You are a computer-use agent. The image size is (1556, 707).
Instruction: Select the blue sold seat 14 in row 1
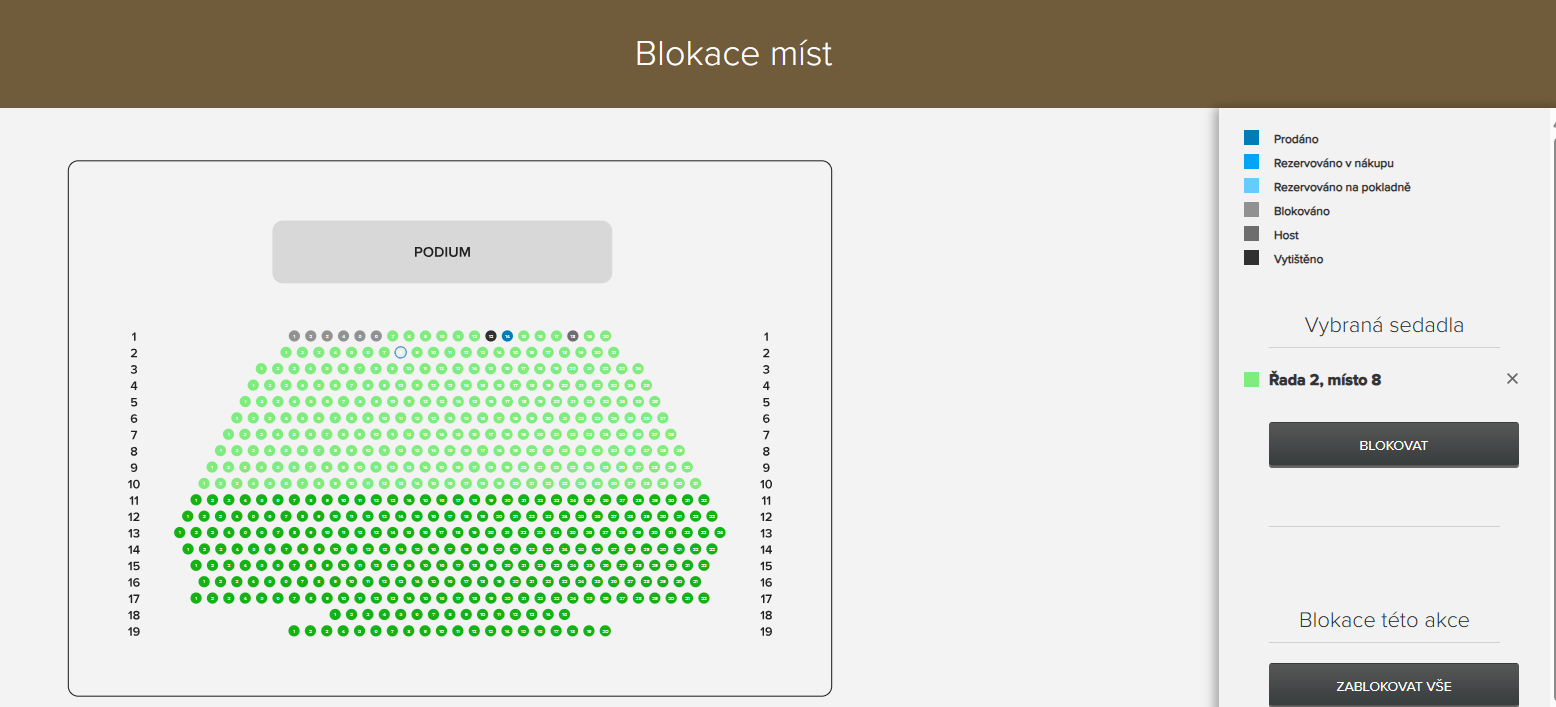point(507,336)
